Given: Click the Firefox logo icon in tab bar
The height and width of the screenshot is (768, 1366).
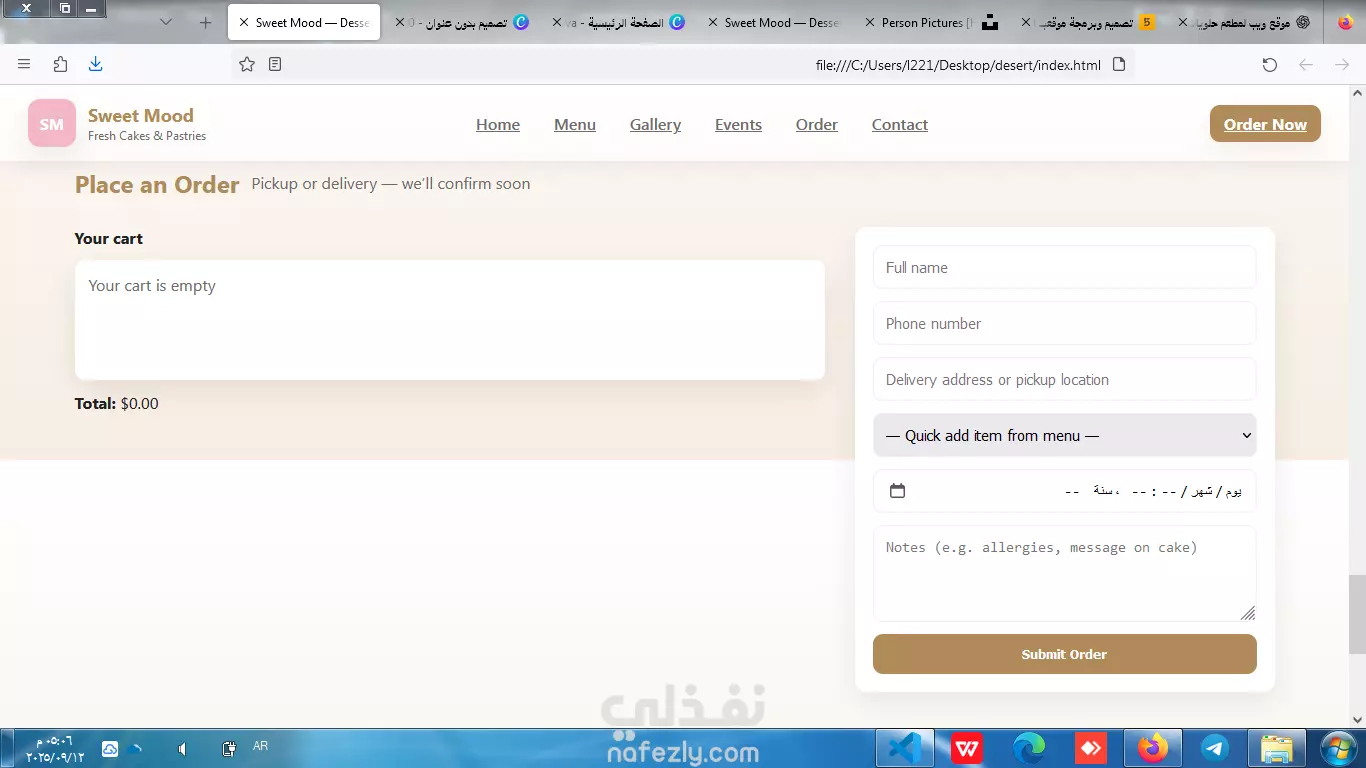Looking at the screenshot, I should pyautogui.click(x=1345, y=22).
